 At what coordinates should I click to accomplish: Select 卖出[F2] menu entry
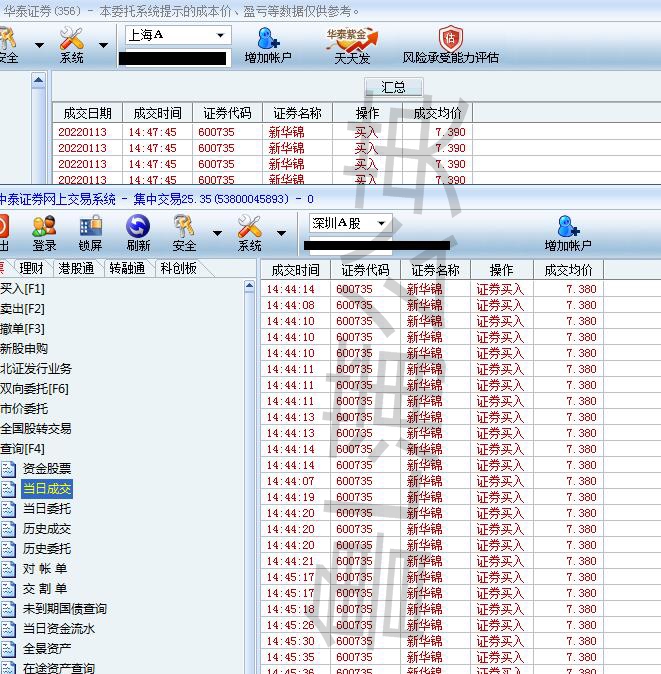[22, 309]
